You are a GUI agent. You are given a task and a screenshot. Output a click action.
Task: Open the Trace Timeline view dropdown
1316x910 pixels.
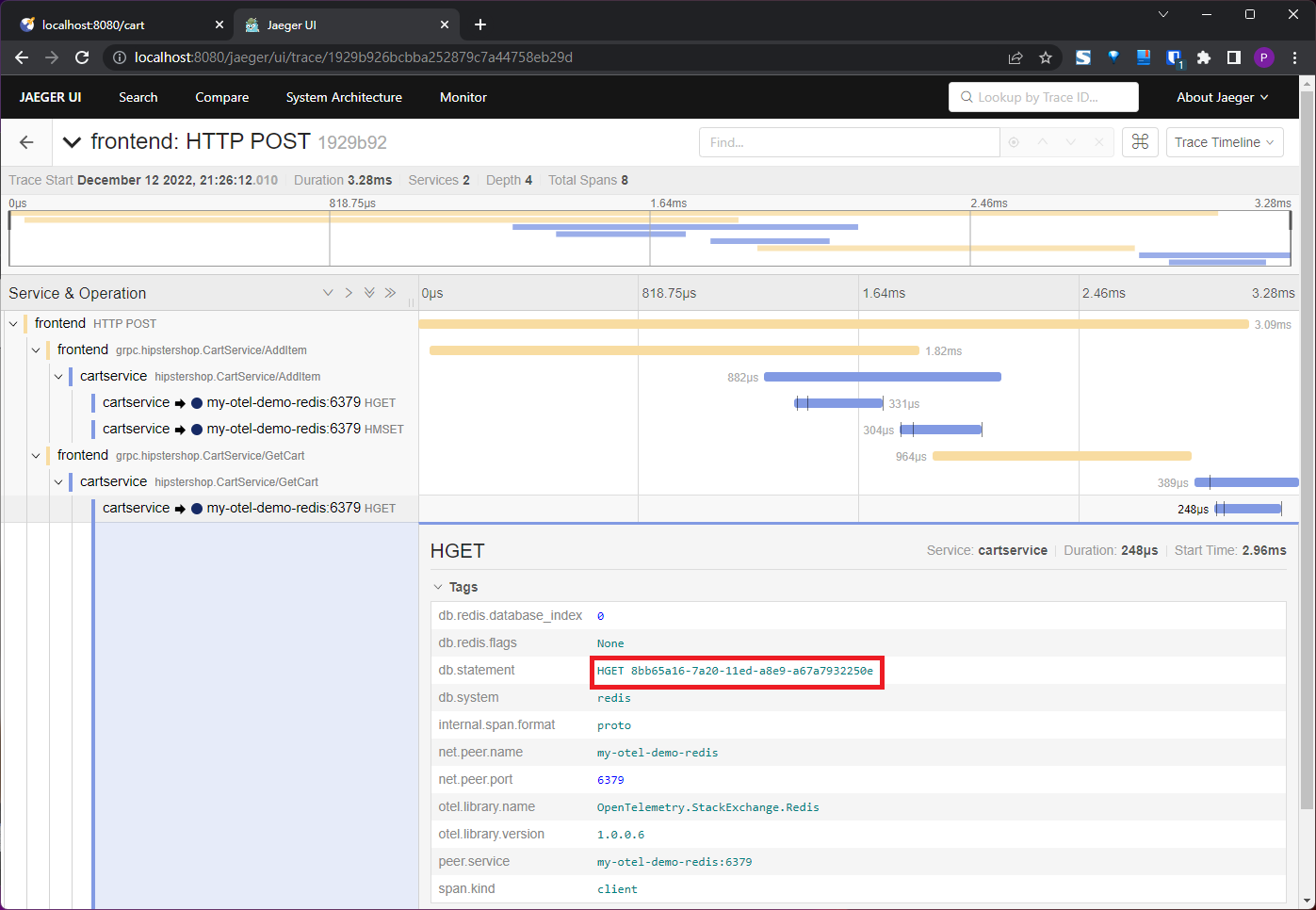coord(1225,142)
